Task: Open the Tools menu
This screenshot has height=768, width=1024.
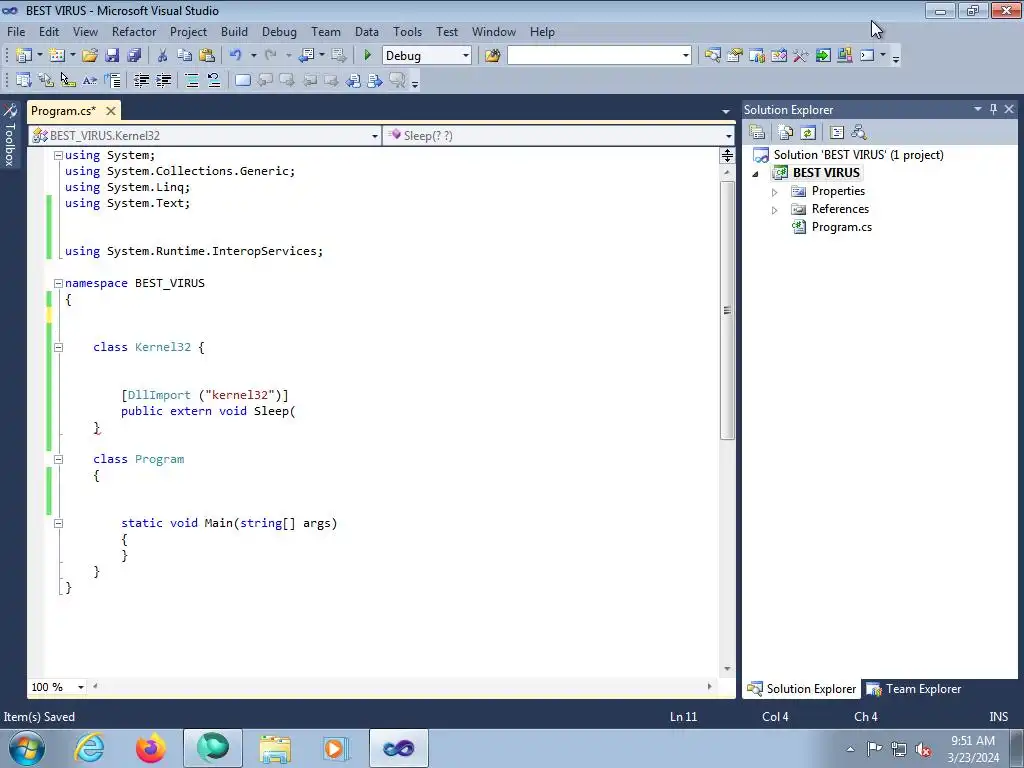Action: (x=408, y=31)
